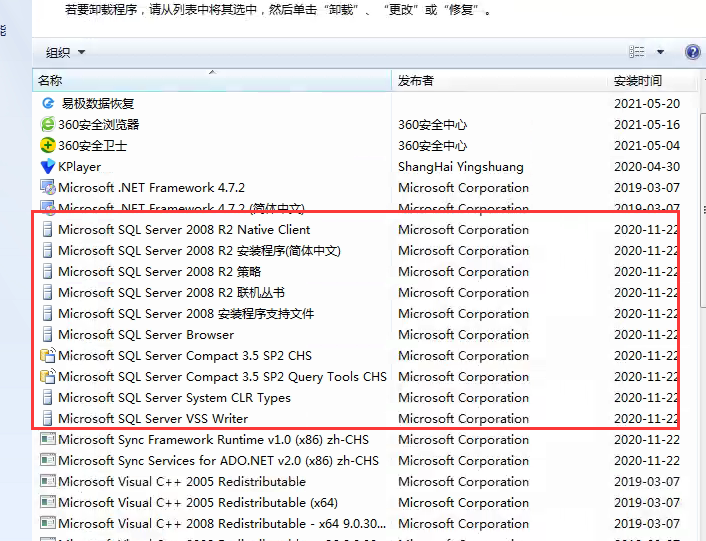This screenshot has height=541, width=706.
Task: Click the vertical scrollbar thumb of the list
Action: click(703, 210)
